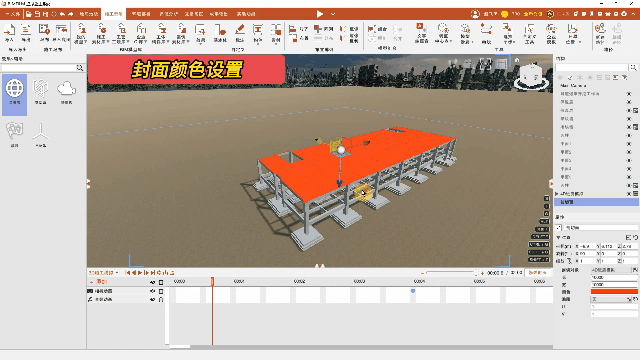Click the user avatar icon

[x=475, y=14]
